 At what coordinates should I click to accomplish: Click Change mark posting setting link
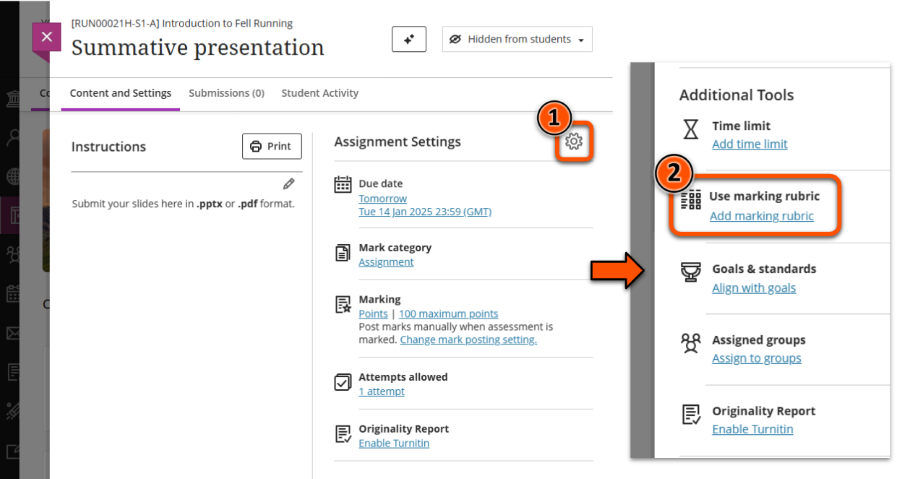click(468, 340)
